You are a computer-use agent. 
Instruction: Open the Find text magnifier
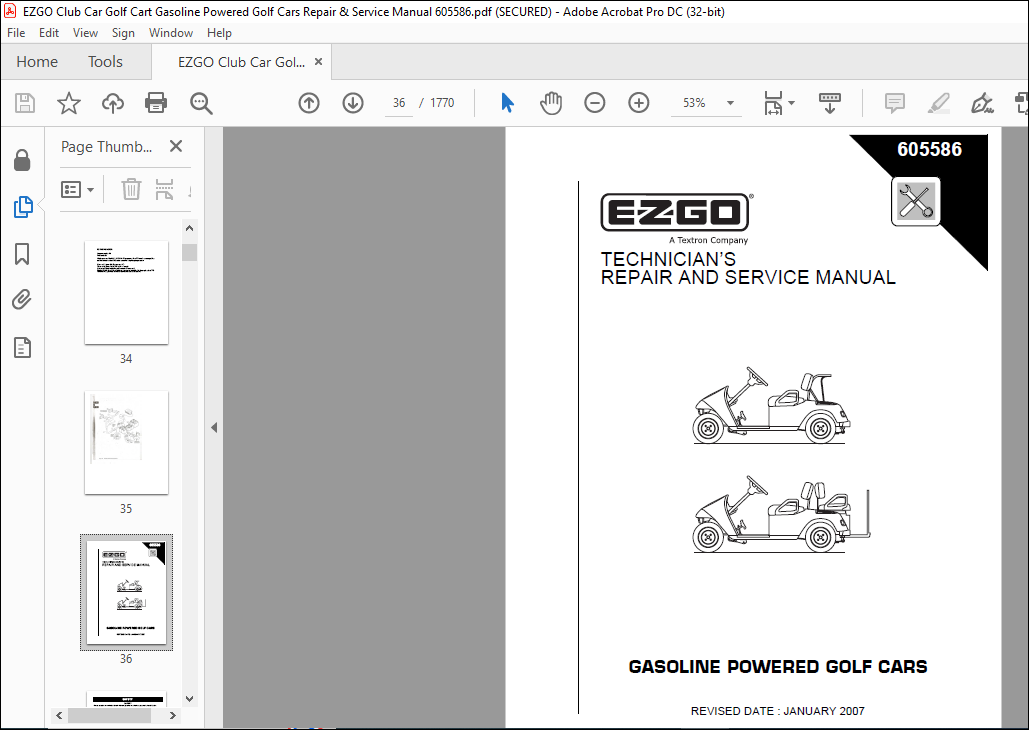tap(201, 103)
